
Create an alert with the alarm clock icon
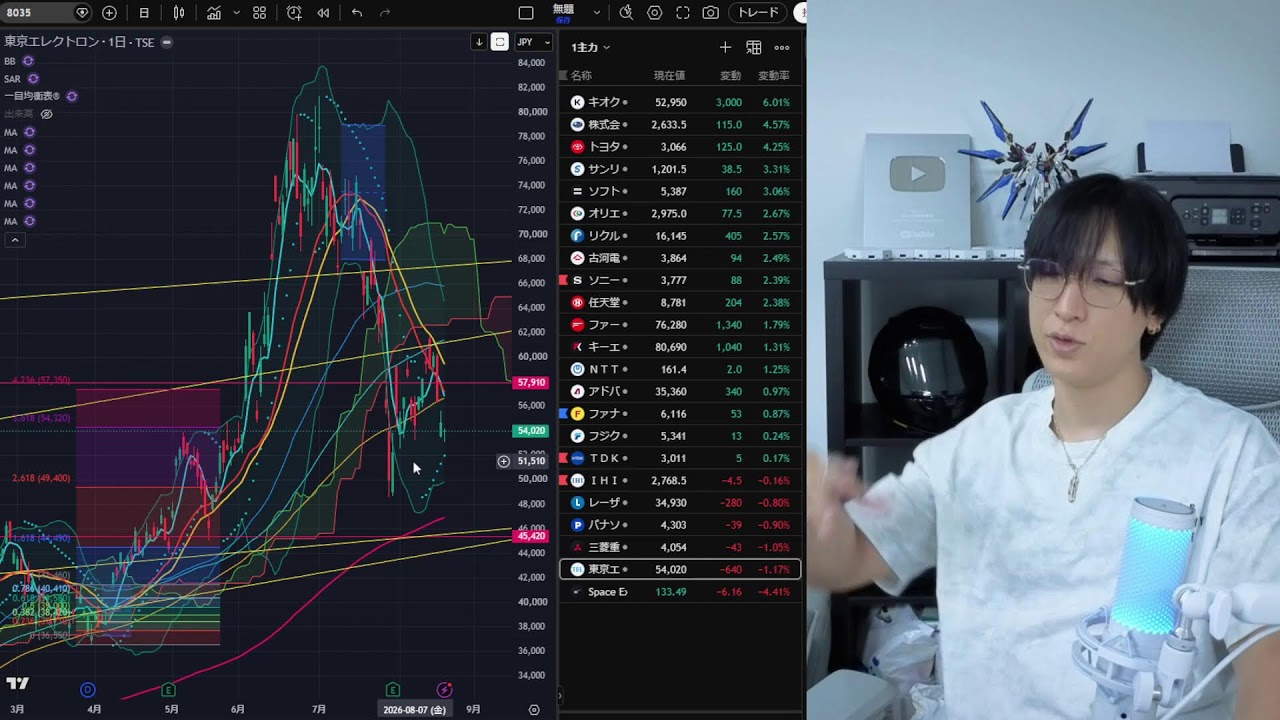coord(294,13)
